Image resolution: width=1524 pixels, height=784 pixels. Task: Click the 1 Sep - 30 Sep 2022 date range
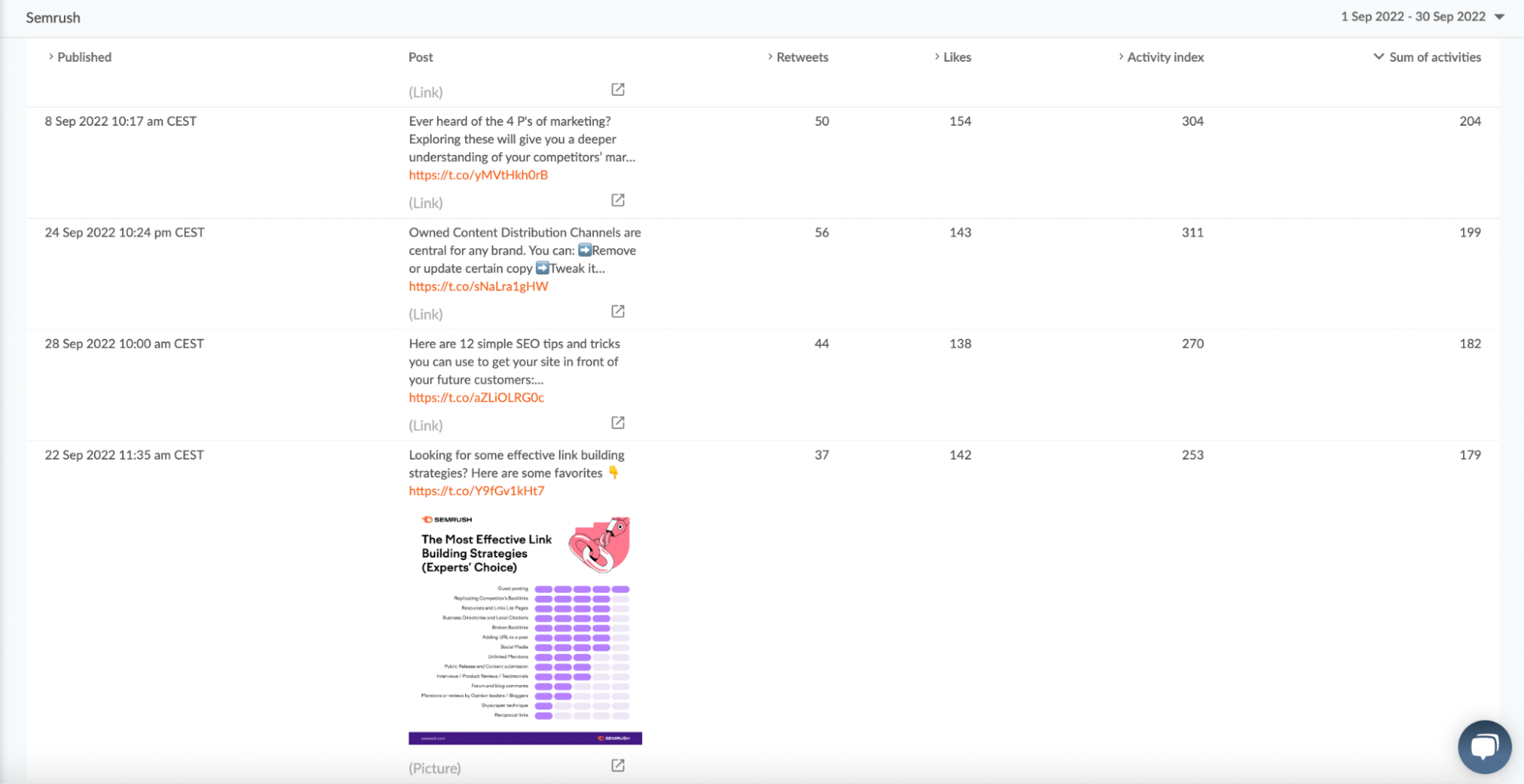[1413, 17]
